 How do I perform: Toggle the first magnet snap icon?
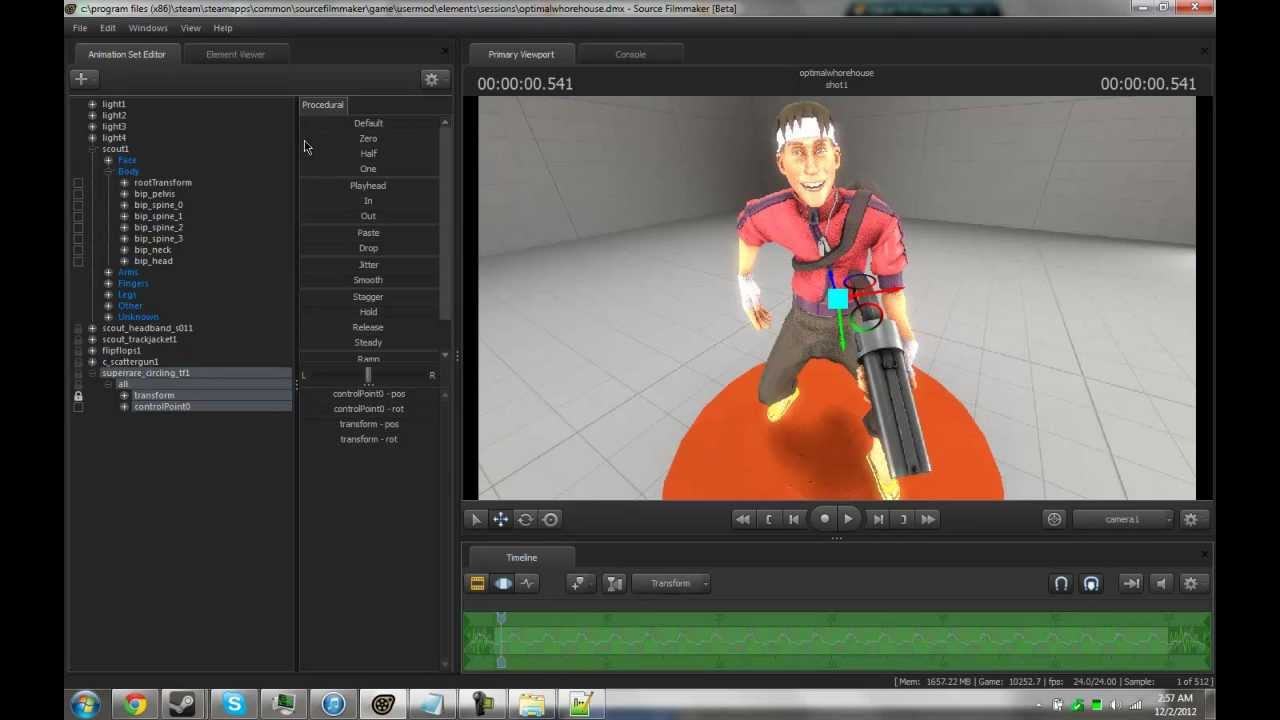1061,583
